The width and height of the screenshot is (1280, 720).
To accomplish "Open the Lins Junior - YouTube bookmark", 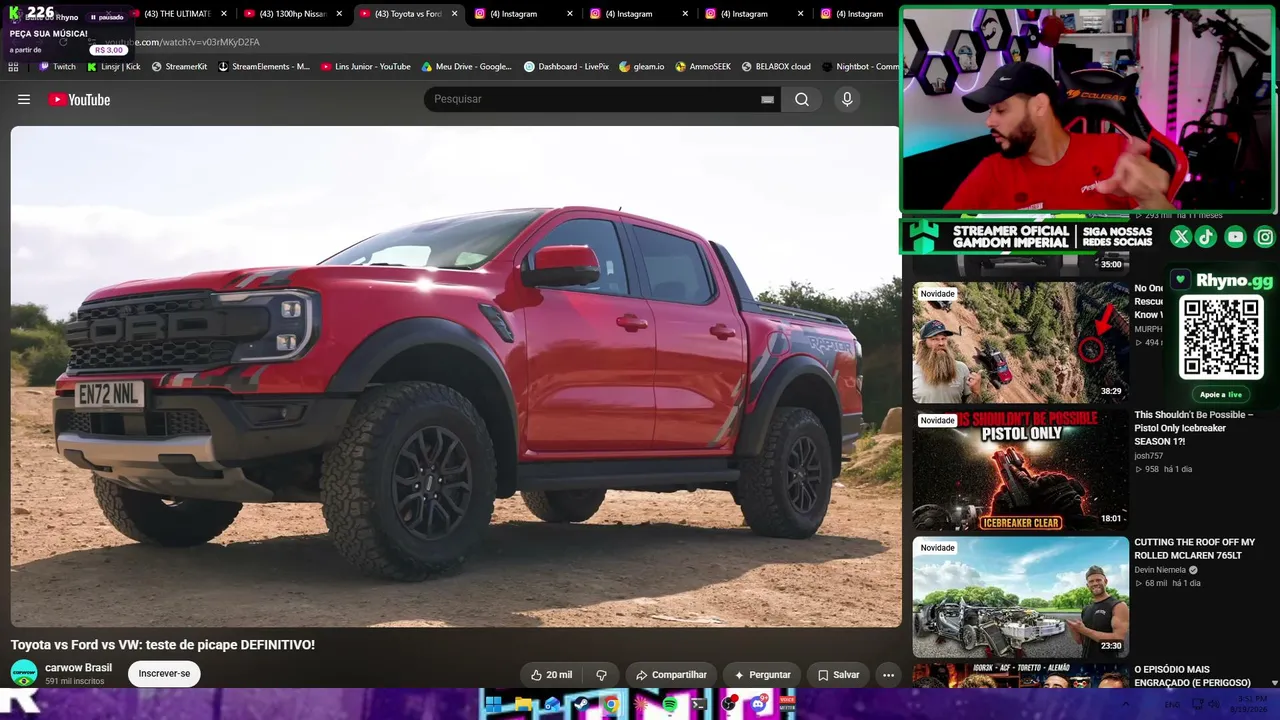I will (x=366, y=67).
